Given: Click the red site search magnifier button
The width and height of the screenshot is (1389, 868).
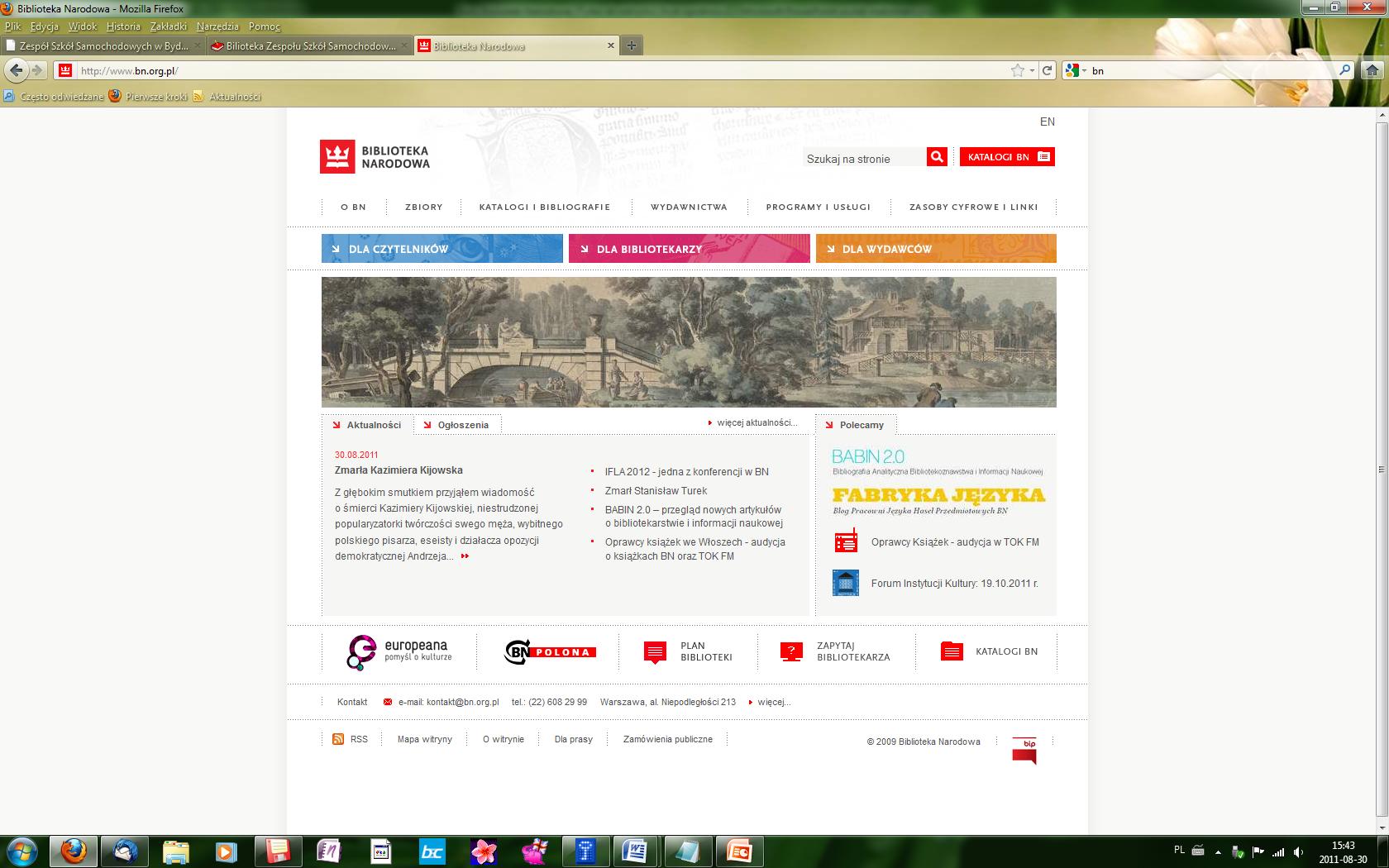Looking at the screenshot, I should tap(937, 156).
